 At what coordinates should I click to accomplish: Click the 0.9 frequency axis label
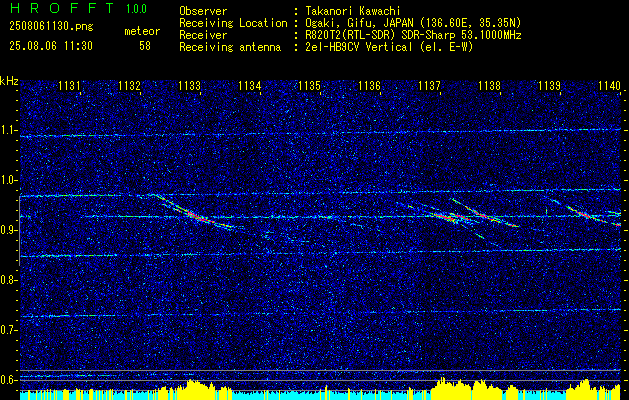pos(8,230)
